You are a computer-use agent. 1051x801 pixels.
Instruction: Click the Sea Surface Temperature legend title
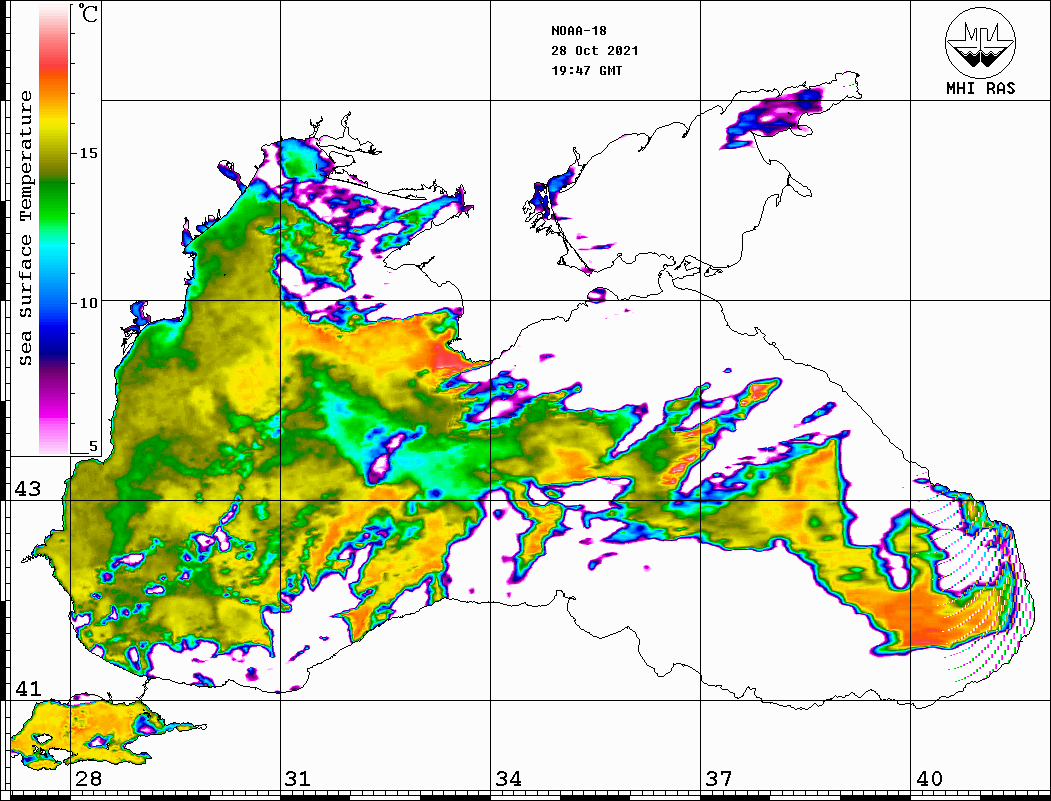(25, 228)
